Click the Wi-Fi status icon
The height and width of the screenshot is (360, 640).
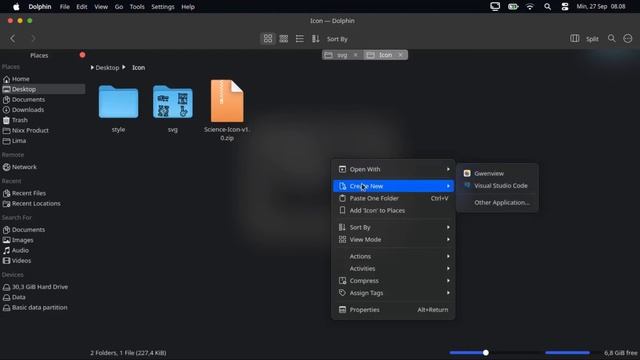[x=530, y=7]
